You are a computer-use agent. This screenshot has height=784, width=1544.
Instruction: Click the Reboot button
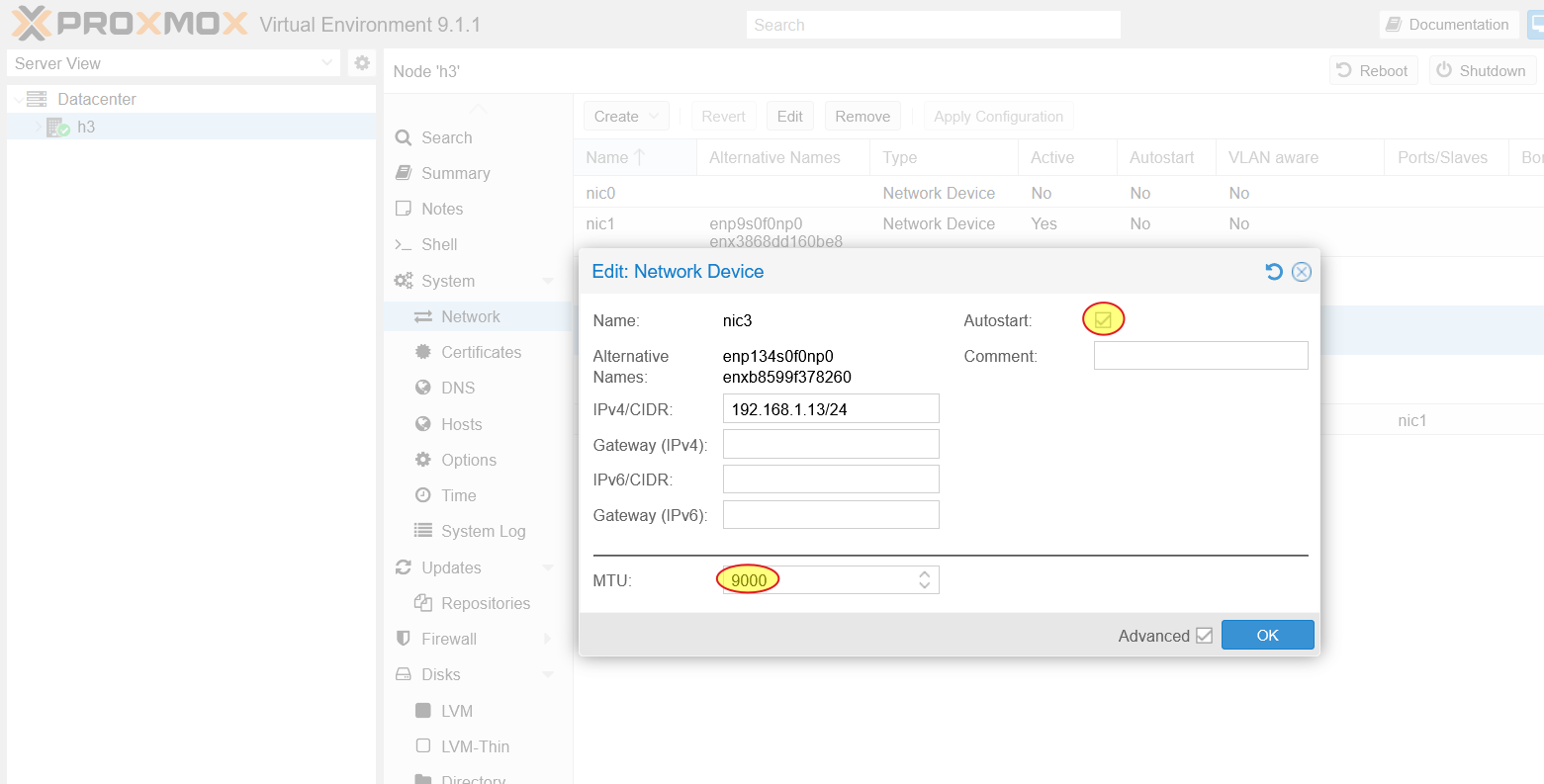[1374, 70]
